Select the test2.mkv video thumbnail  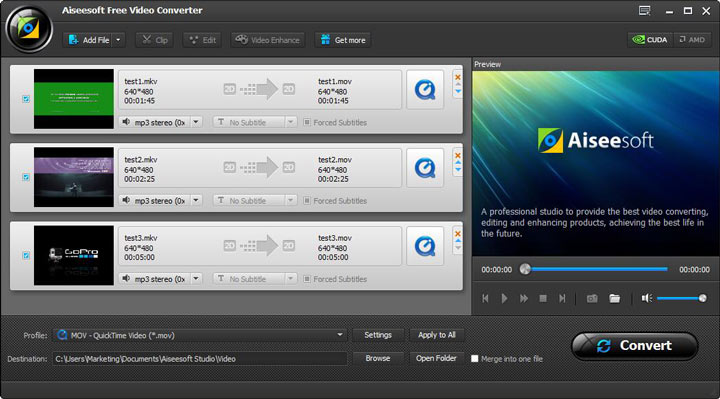point(73,177)
